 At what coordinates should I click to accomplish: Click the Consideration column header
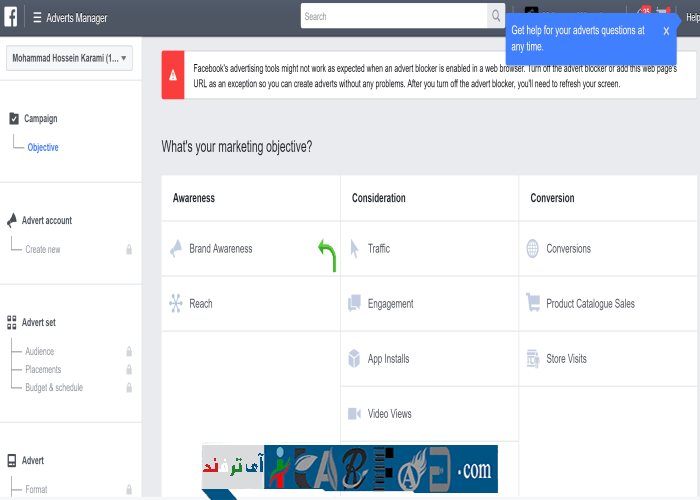[379, 198]
